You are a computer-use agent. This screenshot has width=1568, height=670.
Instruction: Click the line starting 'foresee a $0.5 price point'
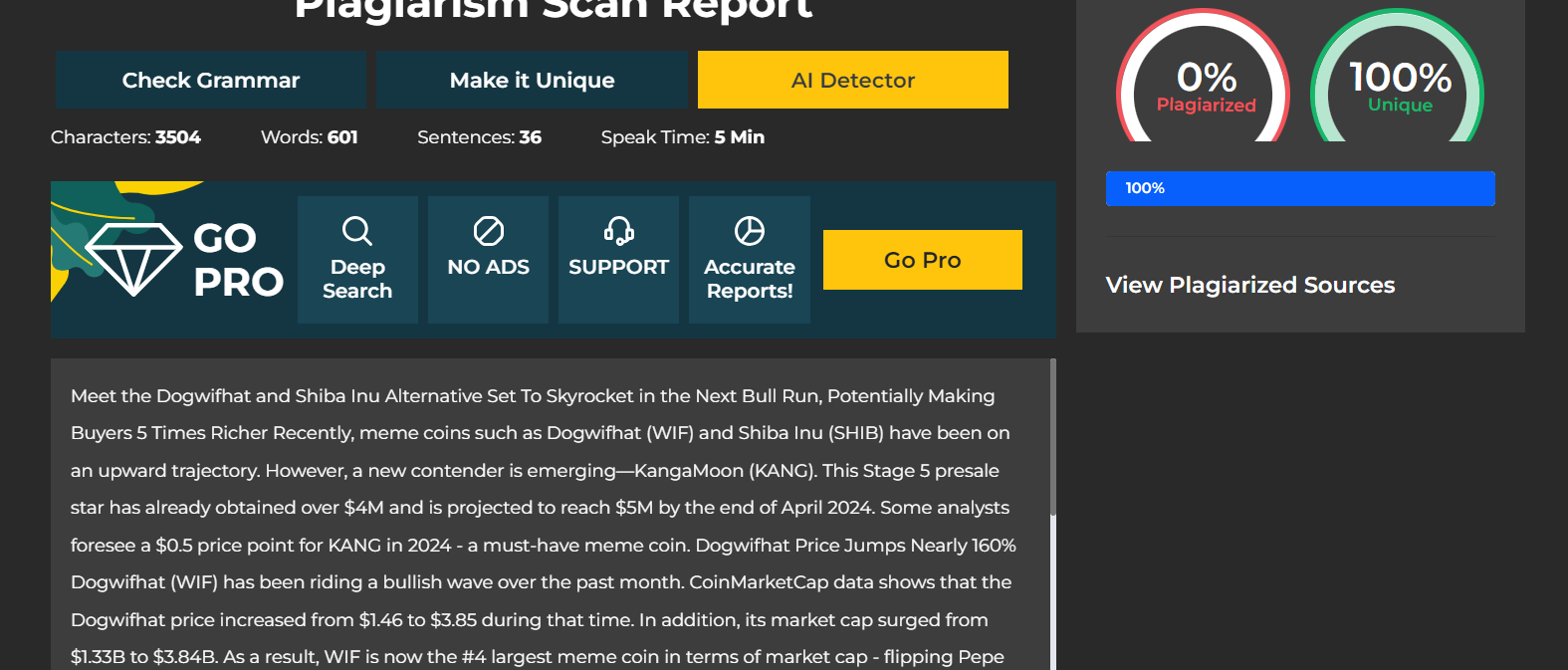pyautogui.click(x=544, y=546)
